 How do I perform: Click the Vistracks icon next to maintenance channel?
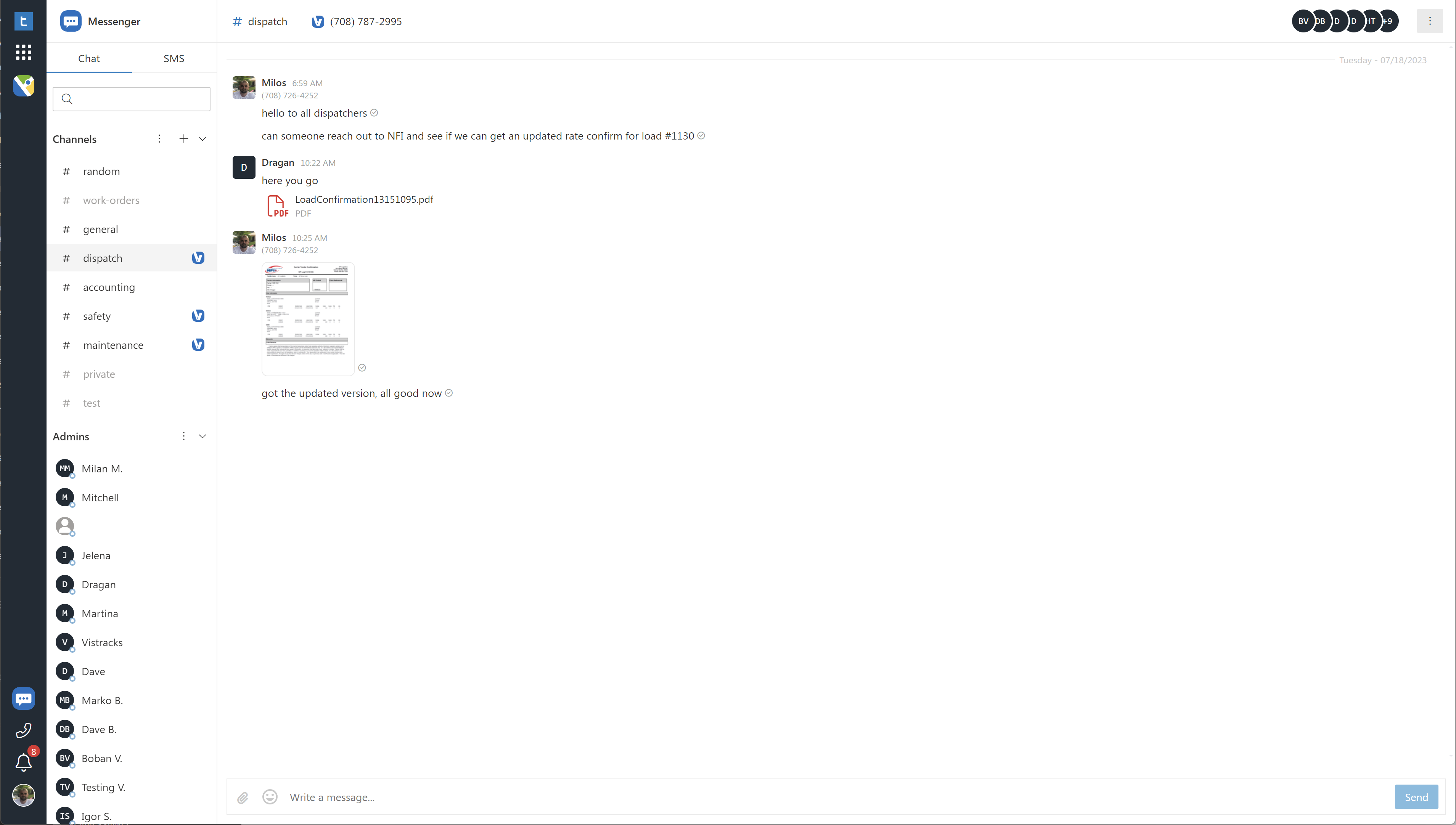coord(198,345)
